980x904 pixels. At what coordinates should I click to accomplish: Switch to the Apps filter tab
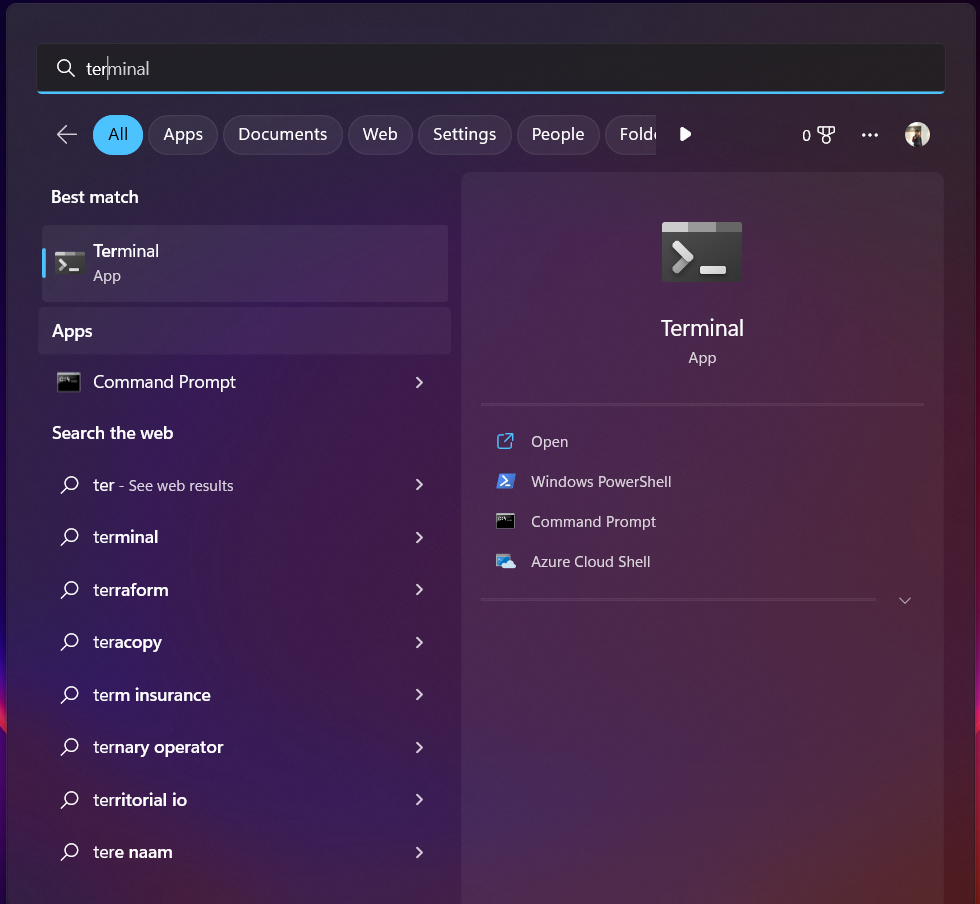coord(183,134)
